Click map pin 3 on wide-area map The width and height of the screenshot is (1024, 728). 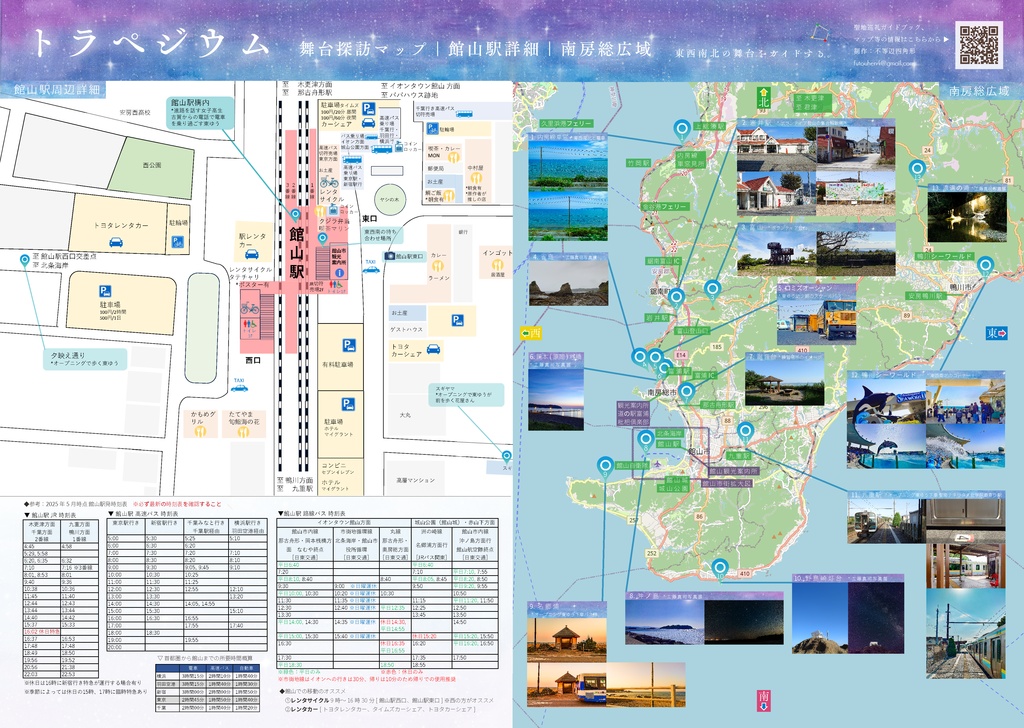tap(712, 289)
